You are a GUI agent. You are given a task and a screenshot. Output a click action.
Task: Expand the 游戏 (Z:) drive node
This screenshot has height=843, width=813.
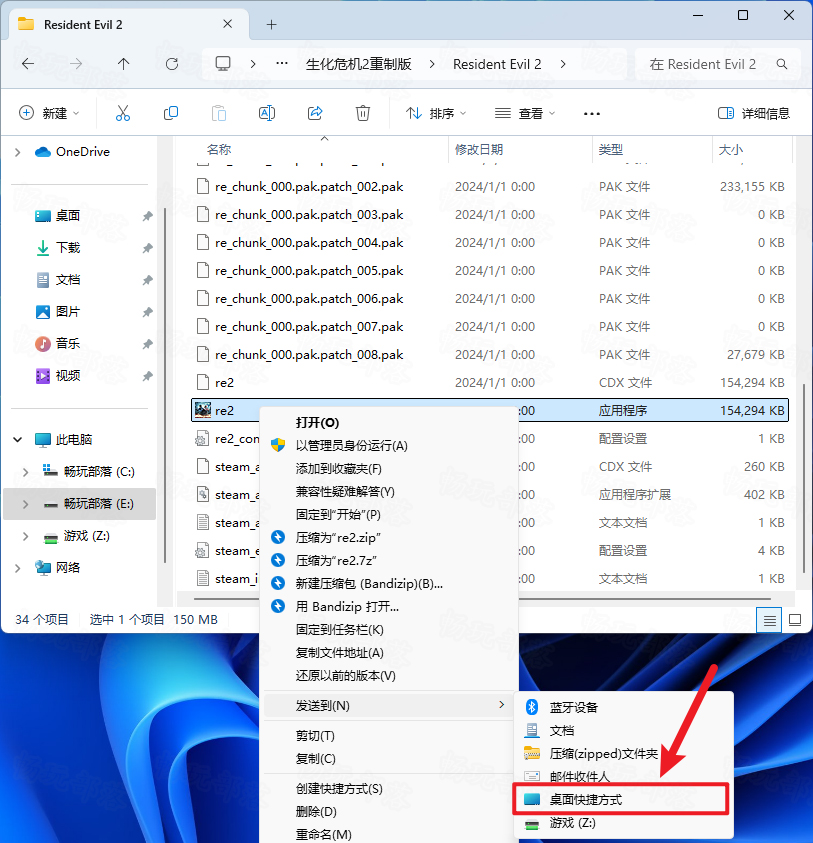(25, 536)
